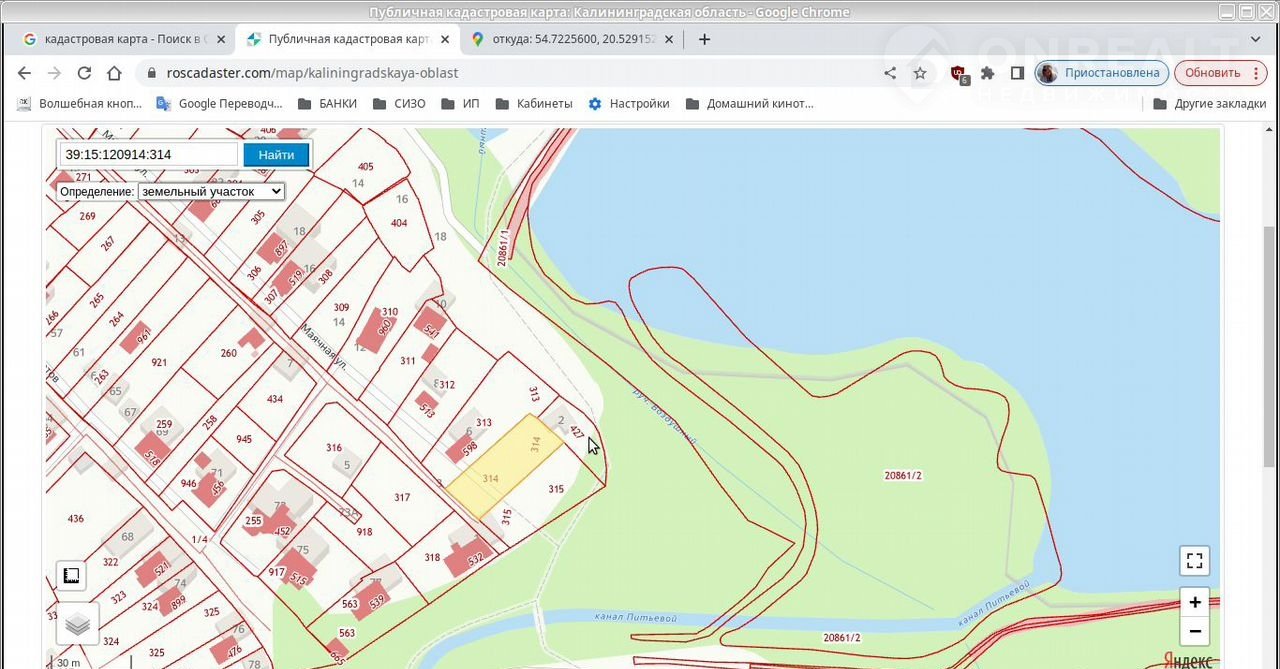Open the 'Google Переводчик' bookmark

220,104
